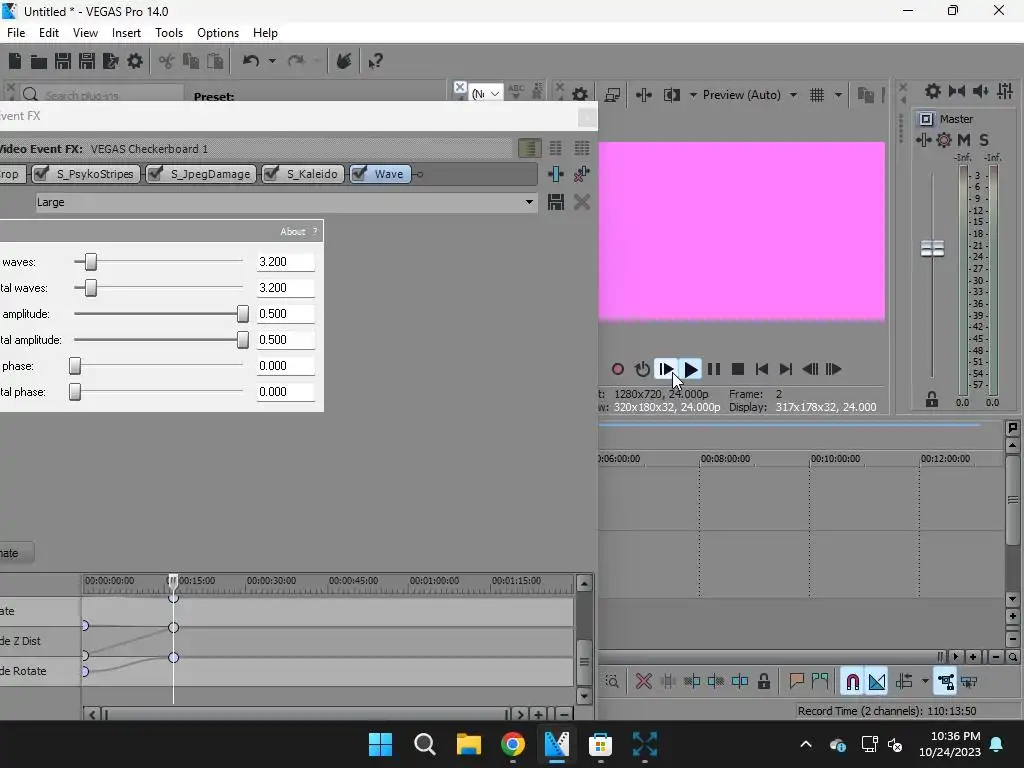Toggle S_Kaleido effect checkbox
The image size is (1024, 768).
point(271,174)
